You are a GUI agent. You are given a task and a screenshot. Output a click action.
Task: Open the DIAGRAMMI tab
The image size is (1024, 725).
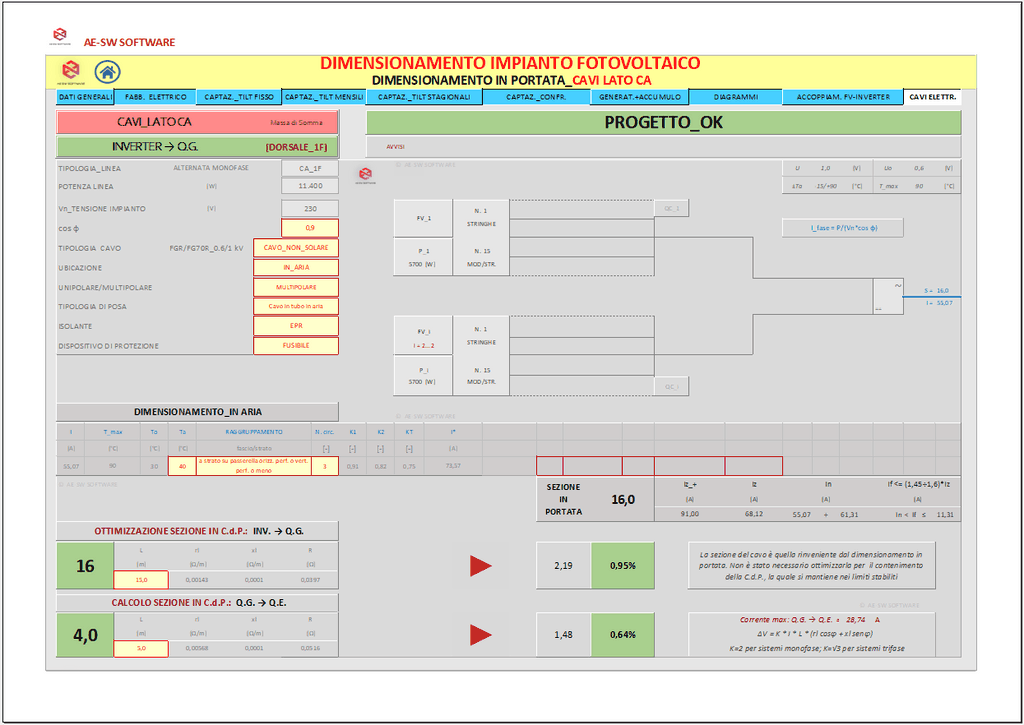tap(735, 98)
